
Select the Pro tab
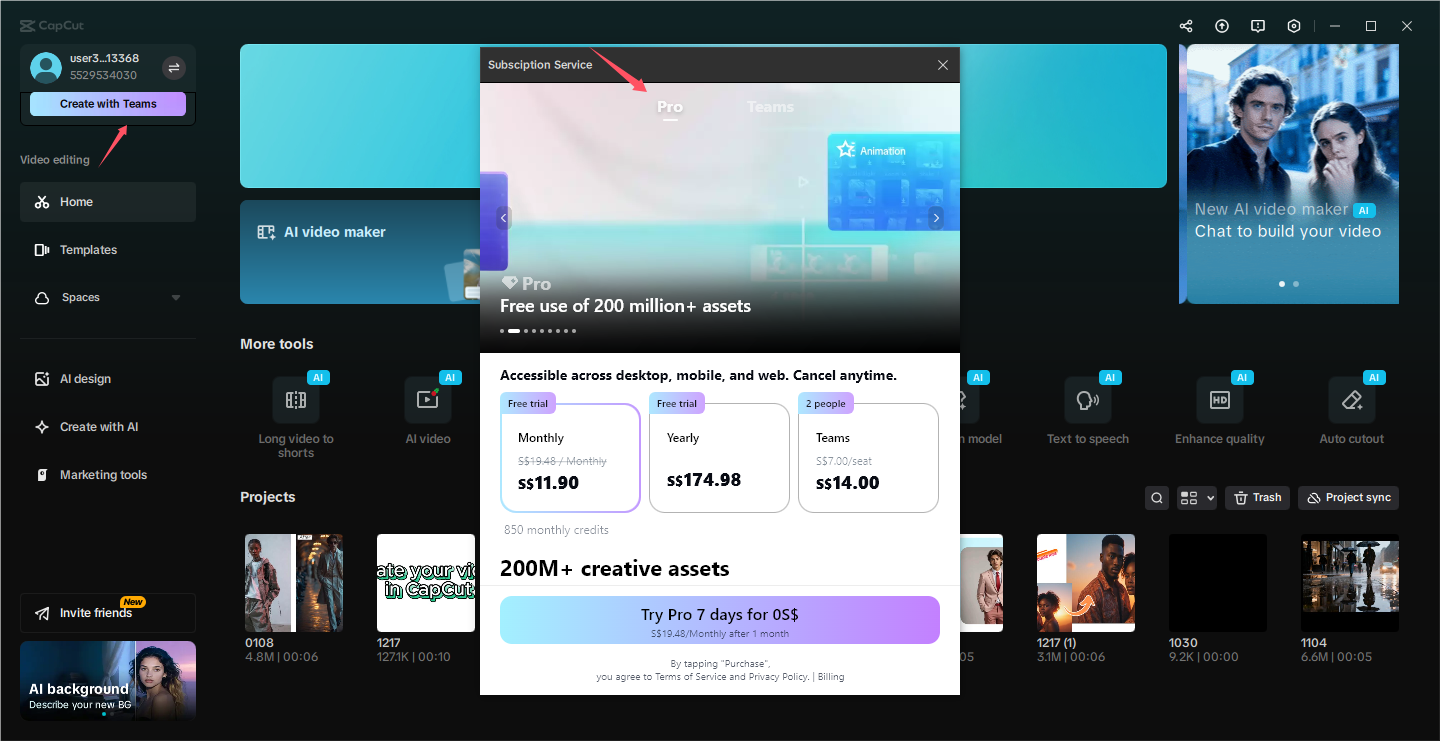pos(669,107)
